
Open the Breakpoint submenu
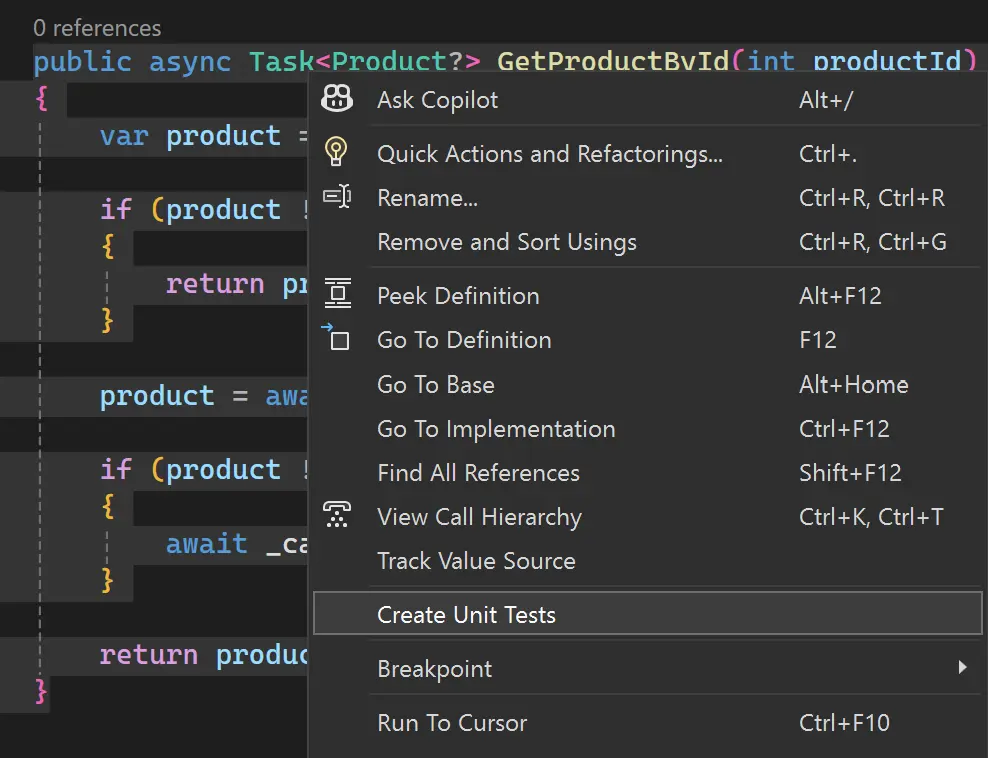(x=435, y=669)
